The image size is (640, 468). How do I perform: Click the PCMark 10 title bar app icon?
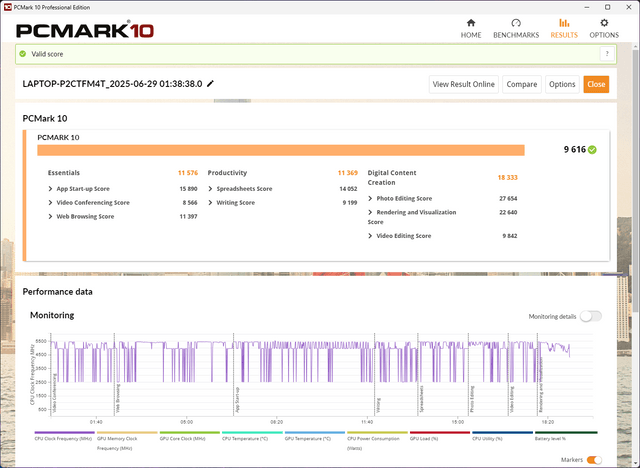click(x=7, y=7)
